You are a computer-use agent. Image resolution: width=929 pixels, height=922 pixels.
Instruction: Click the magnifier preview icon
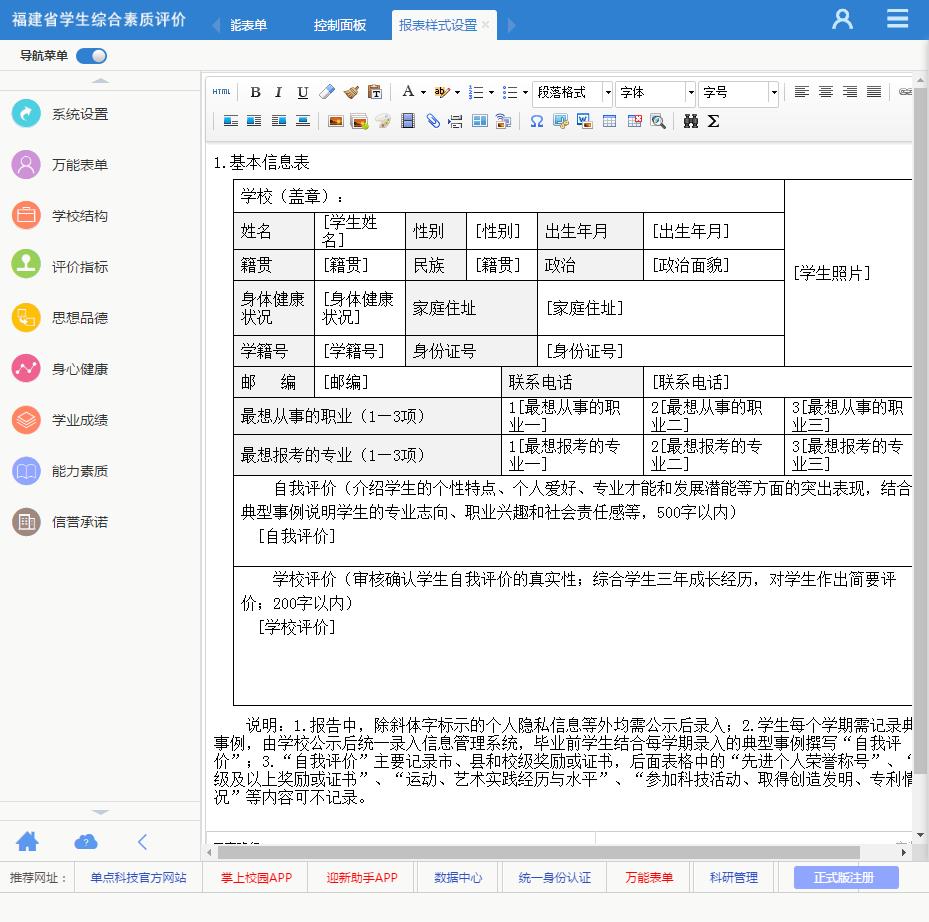click(658, 121)
